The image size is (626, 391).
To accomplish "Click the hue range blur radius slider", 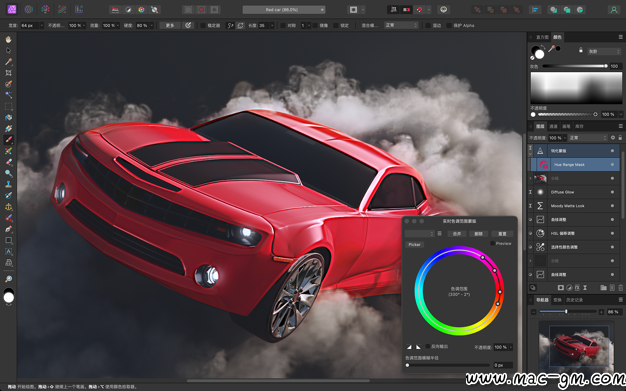I will [448, 365].
